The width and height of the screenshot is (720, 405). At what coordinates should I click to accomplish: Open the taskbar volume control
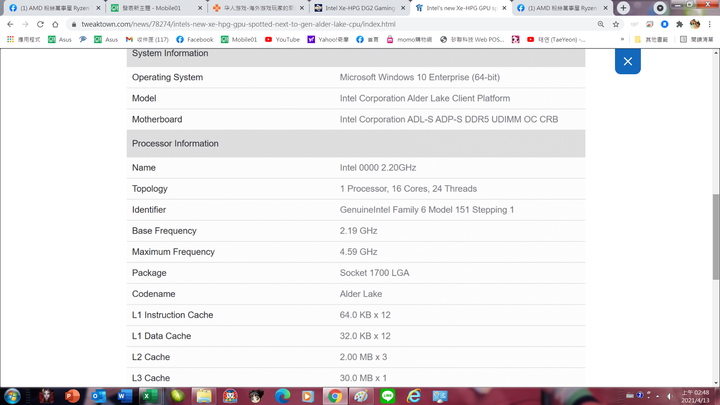pos(669,396)
